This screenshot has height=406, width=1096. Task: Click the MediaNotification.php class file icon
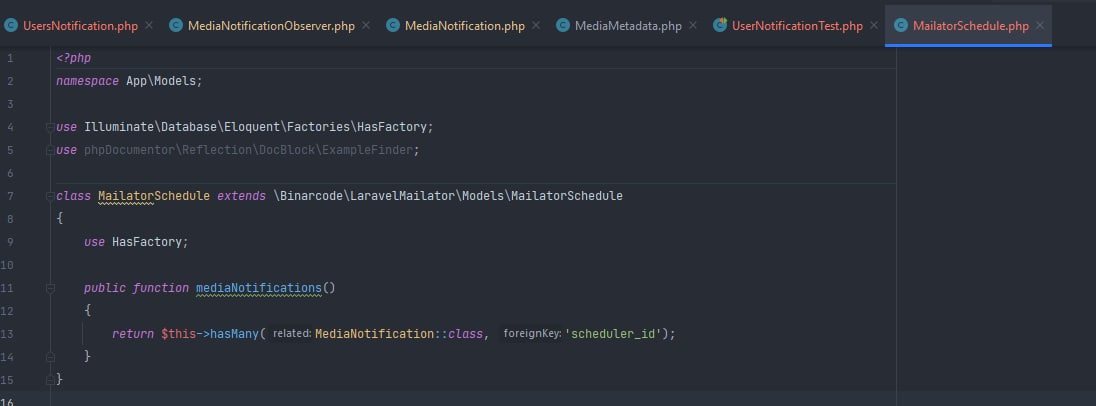pyautogui.click(x=393, y=25)
